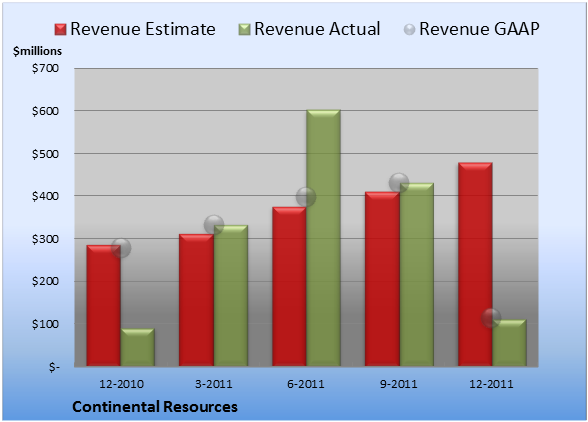Screen dimensions: 588x422
Task: Click the '$200' axis value
Action: pos(45,281)
